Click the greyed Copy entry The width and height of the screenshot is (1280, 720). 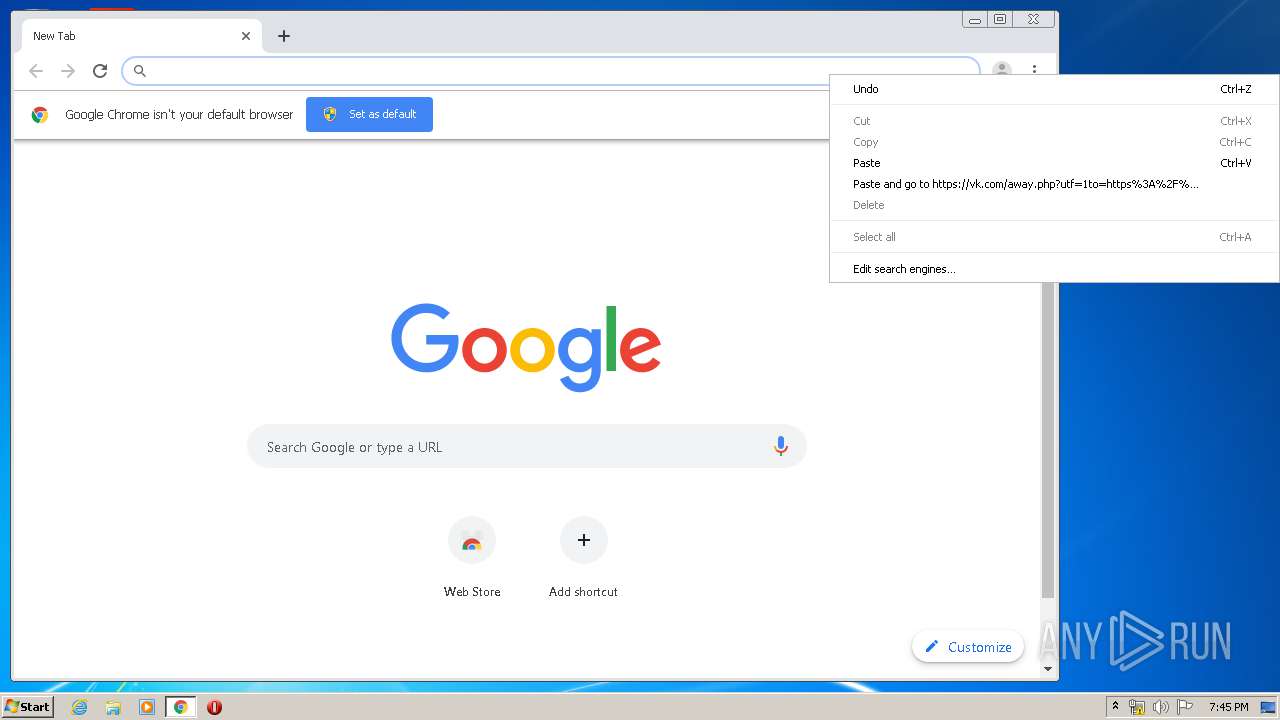[x=1054, y=142]
